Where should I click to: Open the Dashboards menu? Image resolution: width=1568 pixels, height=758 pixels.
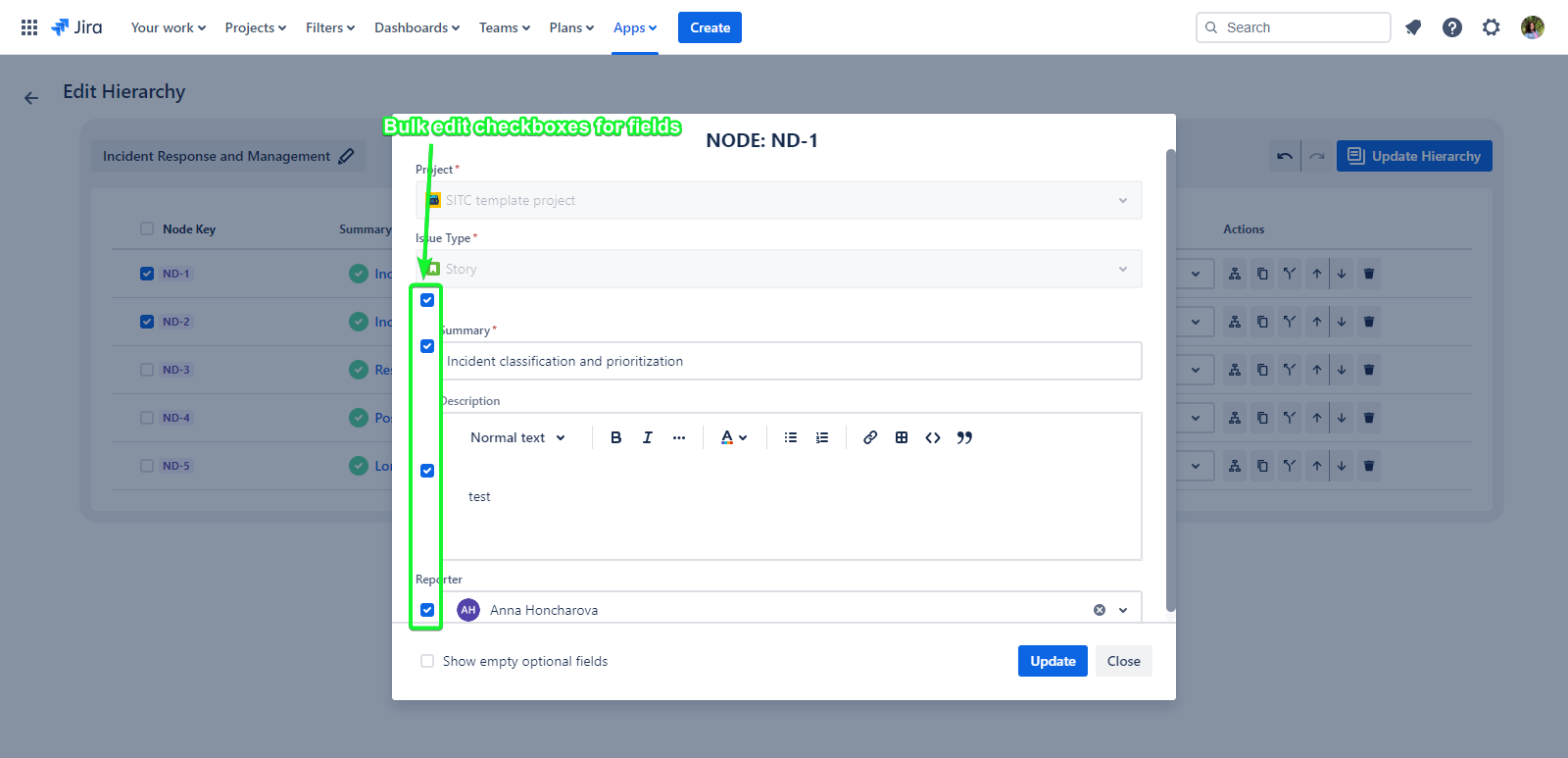416,27
